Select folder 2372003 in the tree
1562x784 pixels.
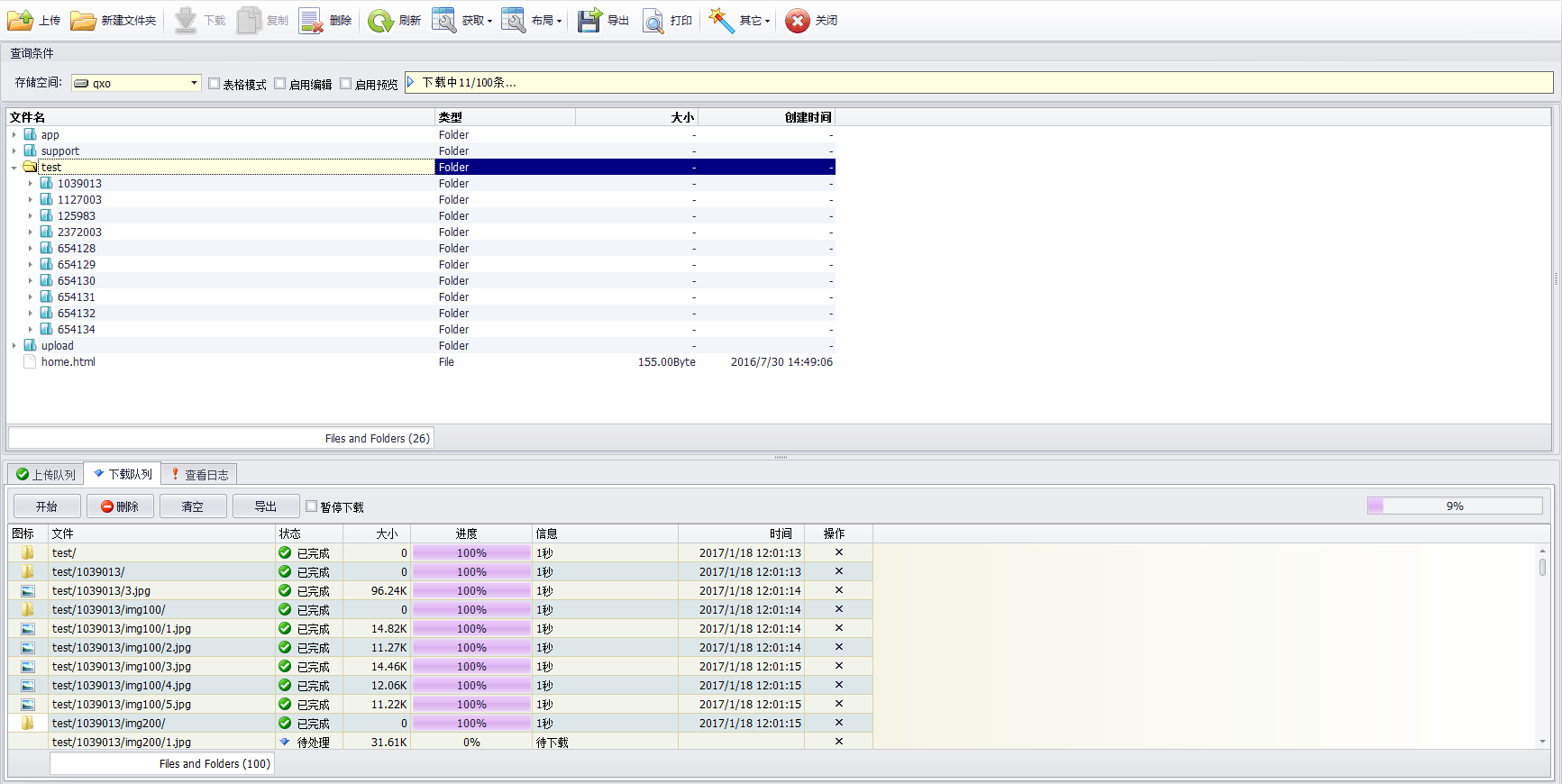(x=79, y=232)
